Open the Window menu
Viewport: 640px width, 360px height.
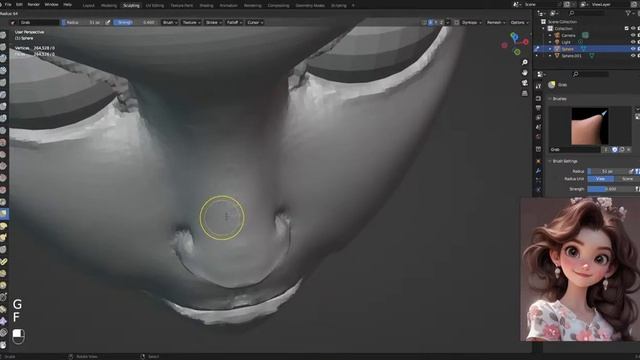51,4
